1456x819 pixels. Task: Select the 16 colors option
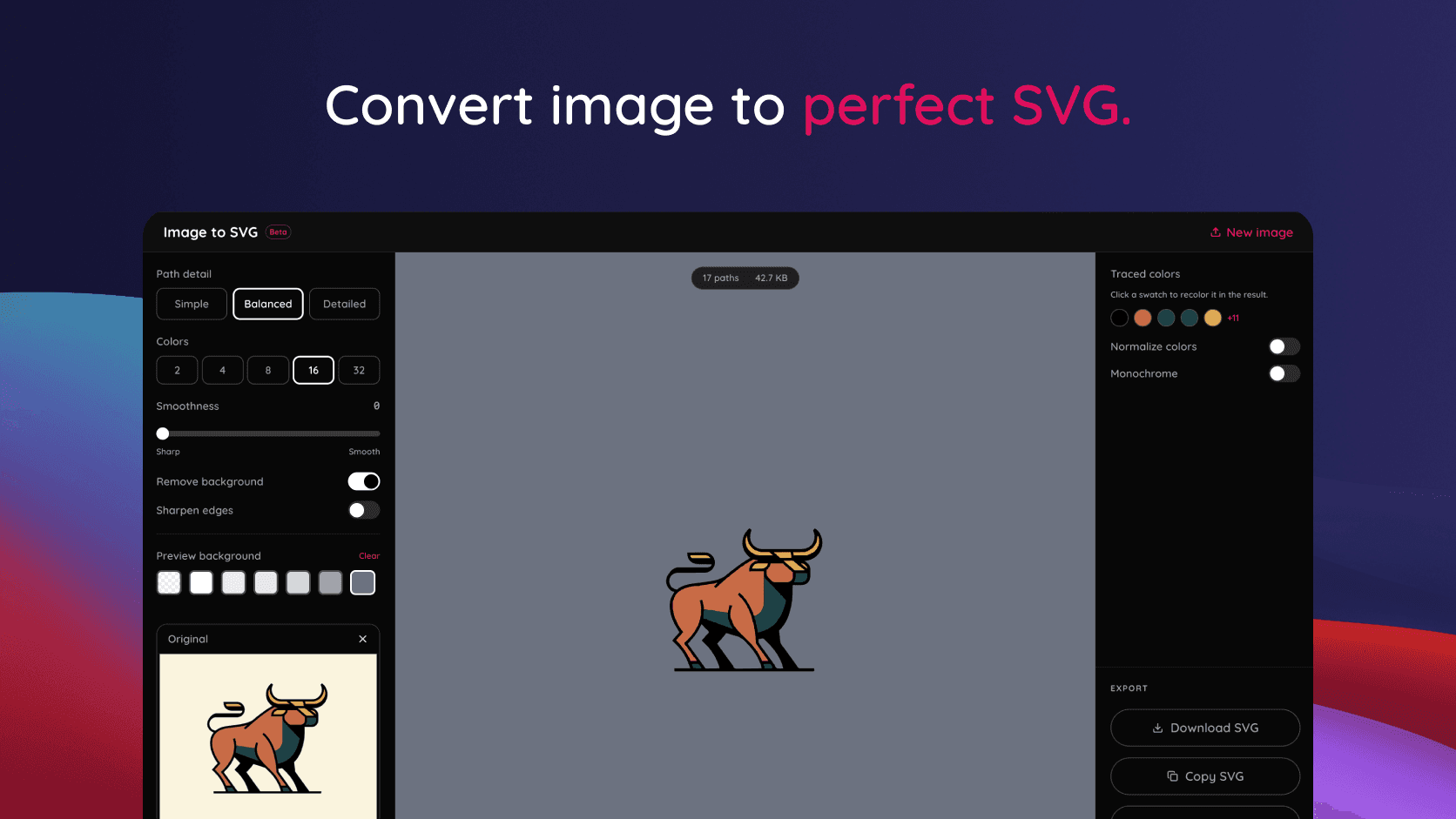click(x=313, y=370)
